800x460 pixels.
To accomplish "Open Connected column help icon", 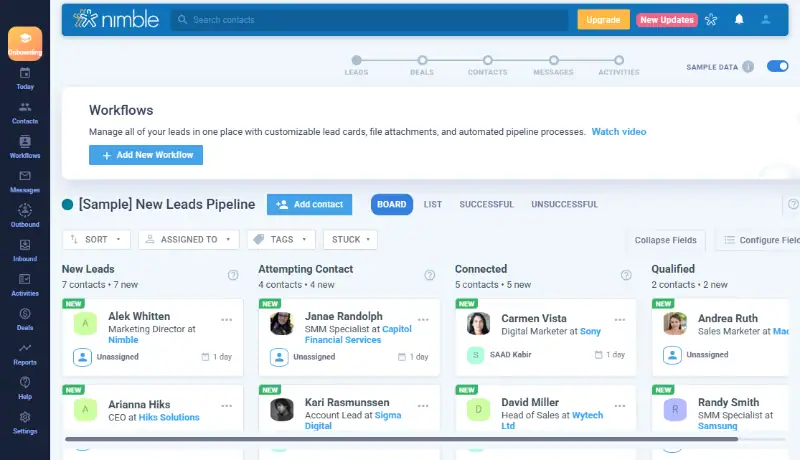I will click(626, 275).
